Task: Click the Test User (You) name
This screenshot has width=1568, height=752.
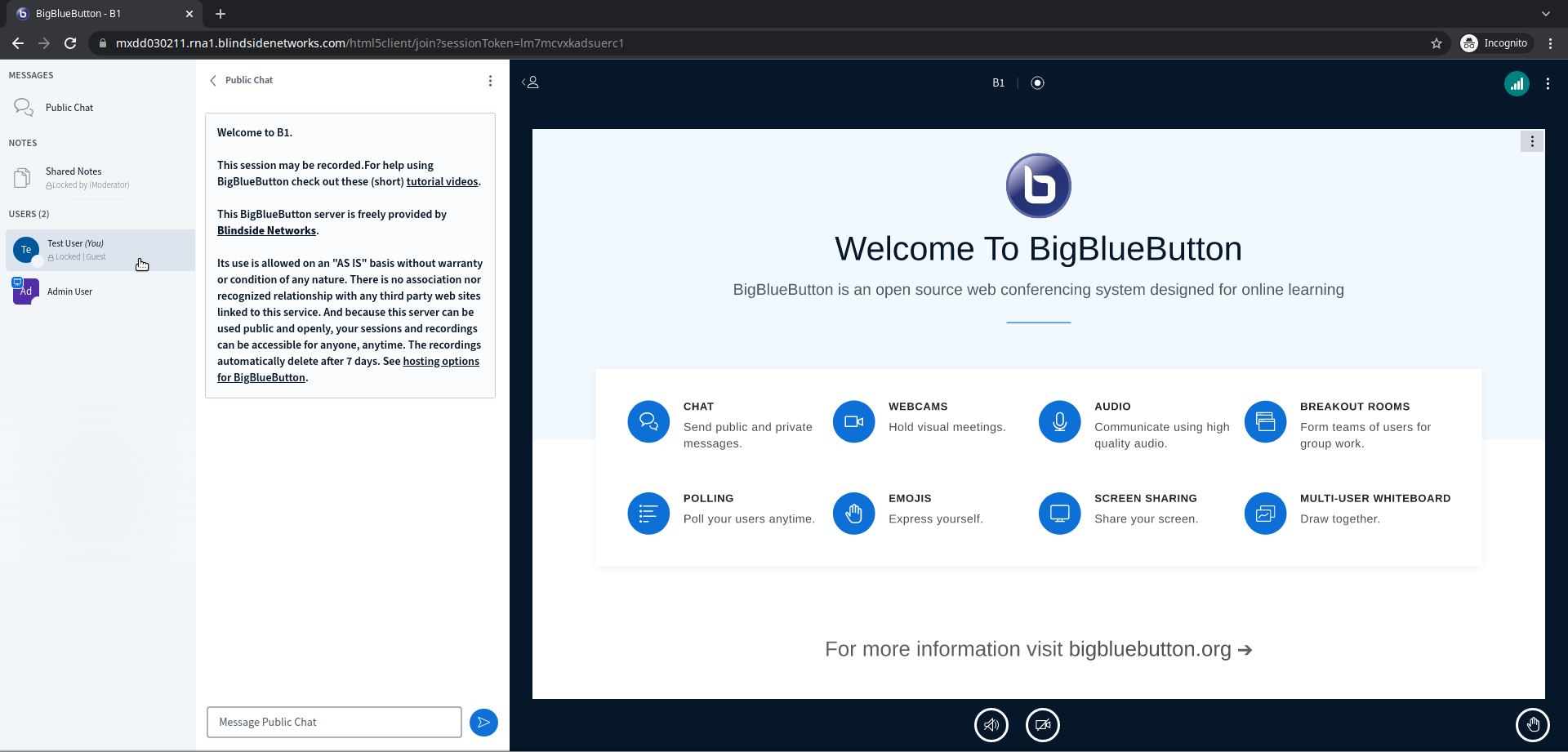Action: [x=75, y=243]
